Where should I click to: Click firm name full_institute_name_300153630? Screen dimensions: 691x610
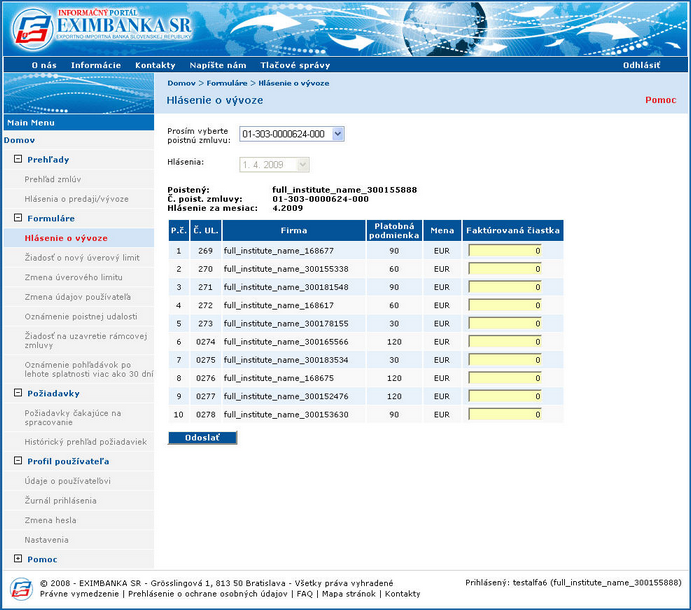click(286, 415)
